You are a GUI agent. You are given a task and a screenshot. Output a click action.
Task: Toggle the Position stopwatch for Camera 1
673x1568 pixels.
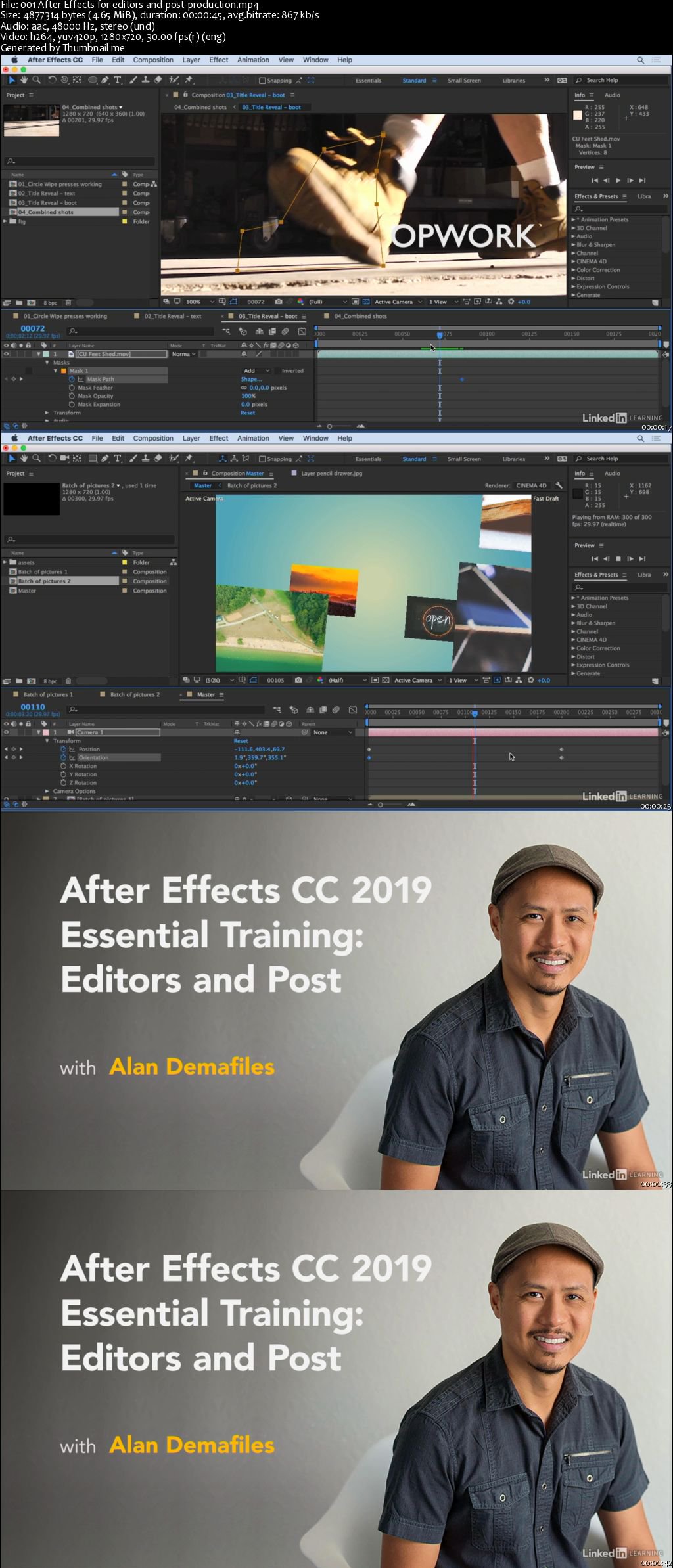(64, 749)
